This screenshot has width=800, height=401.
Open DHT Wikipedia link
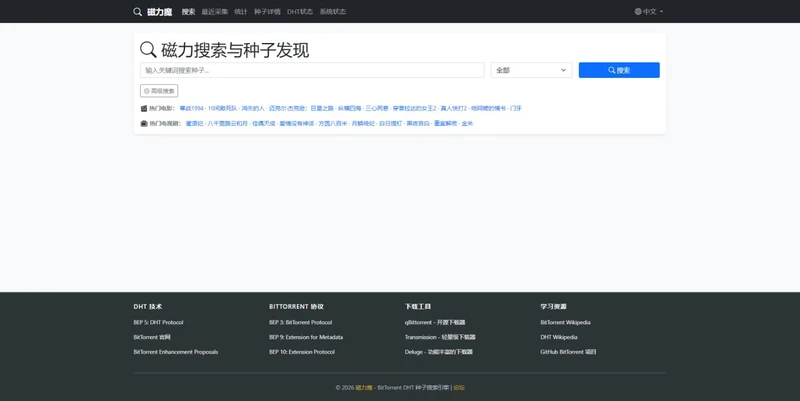coord(559,337)
